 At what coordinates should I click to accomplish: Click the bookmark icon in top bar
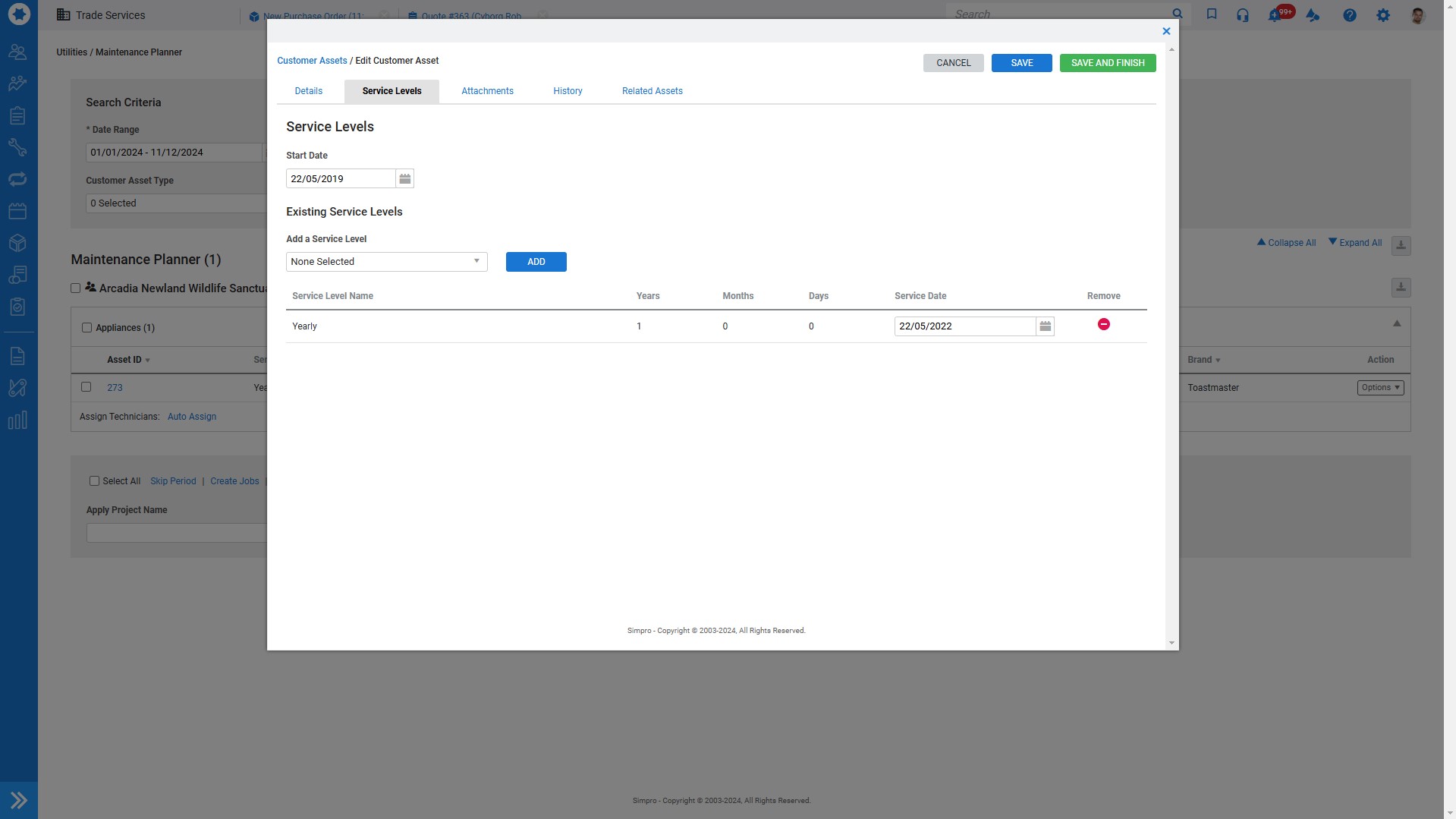pos(1211,14)
